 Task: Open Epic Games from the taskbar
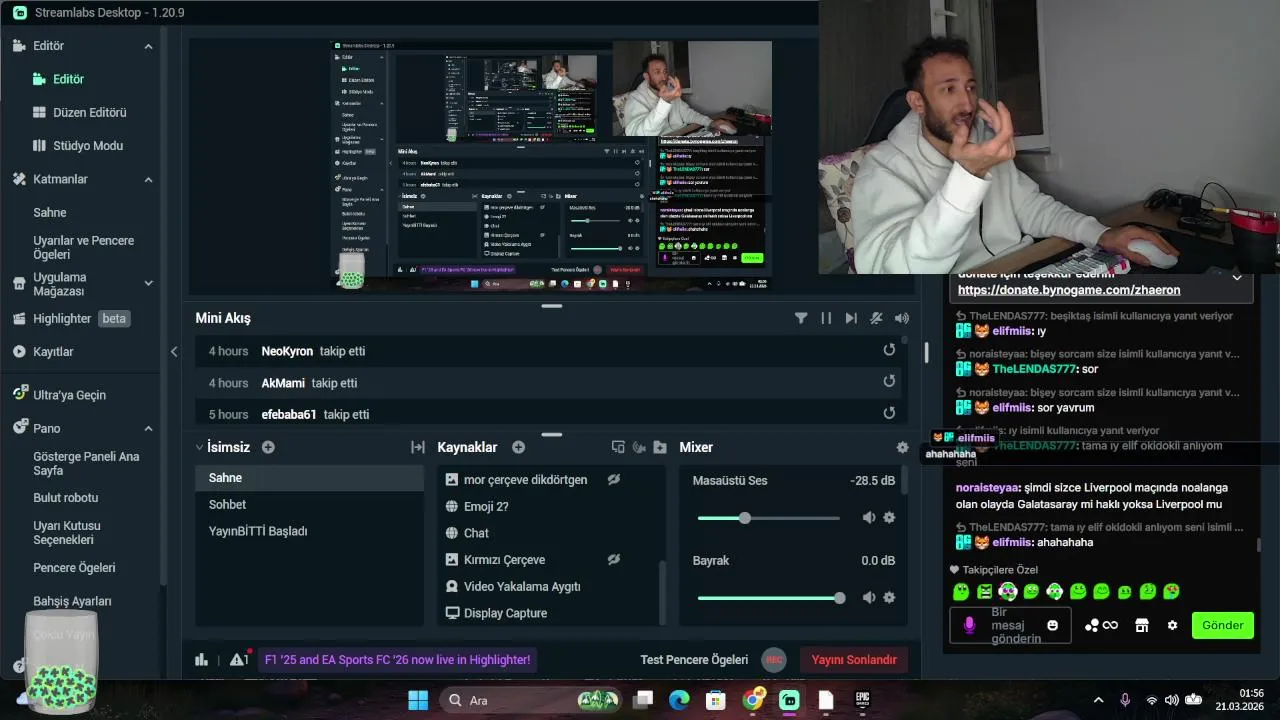[x=862, y=700]
